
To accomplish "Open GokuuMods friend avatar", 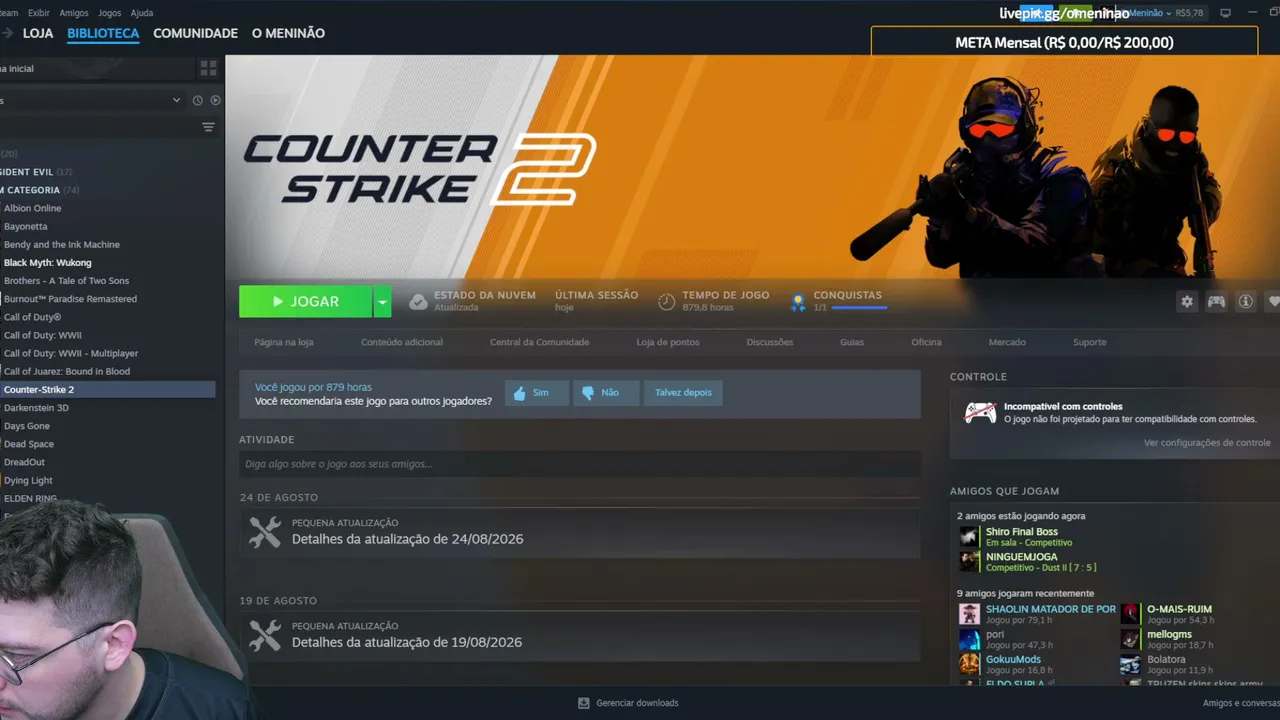I will tap(969, 664).
